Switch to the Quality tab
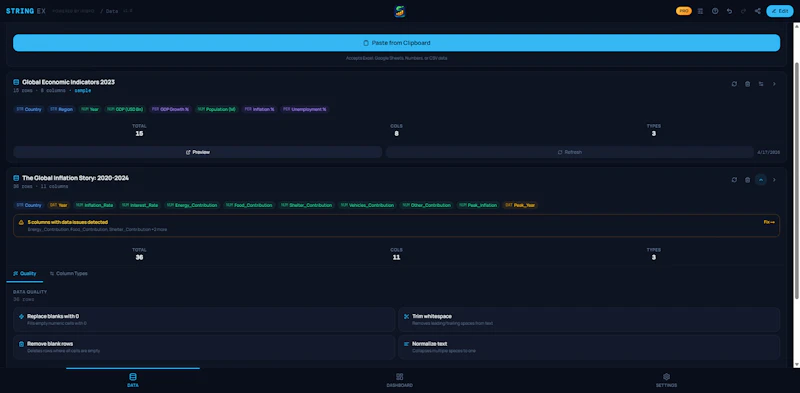The height and width of the screenshot is (393, 800). [24, 274]
